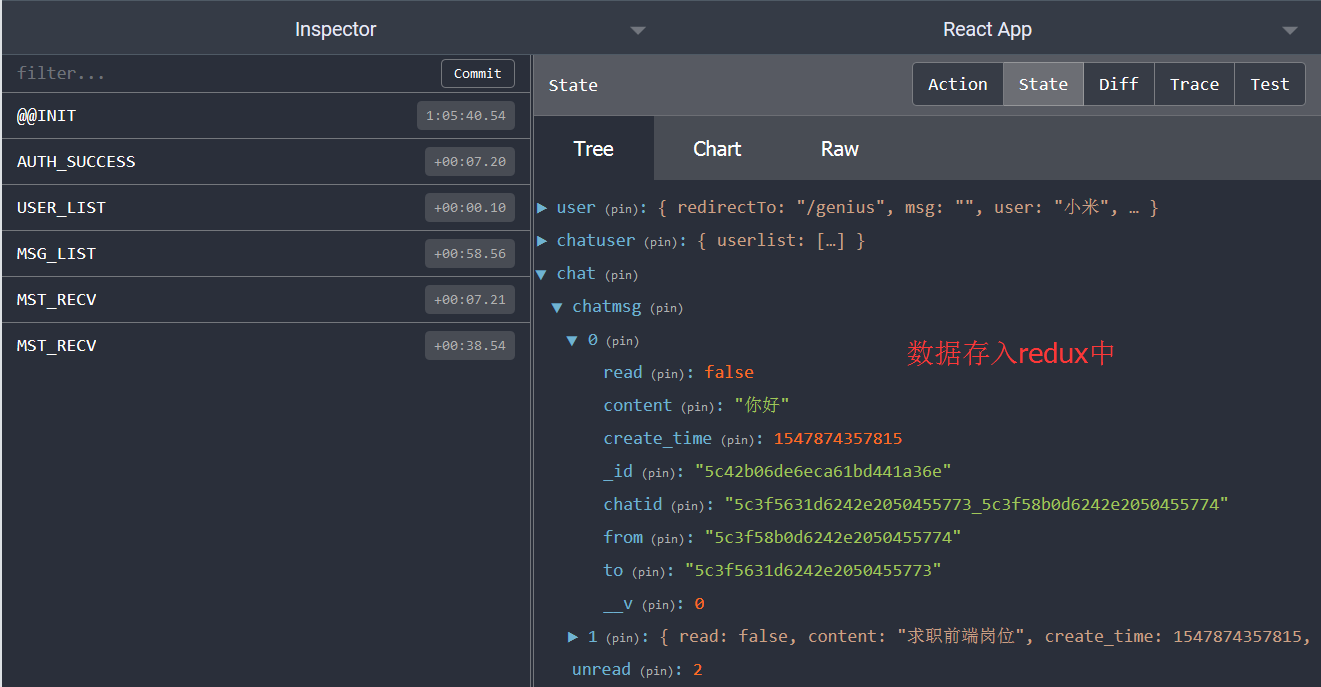This screenshot has height=687, width=1321.
Task: Open the React App instance dropdown
Action: pyautogui.click(x=1290, y=31)
